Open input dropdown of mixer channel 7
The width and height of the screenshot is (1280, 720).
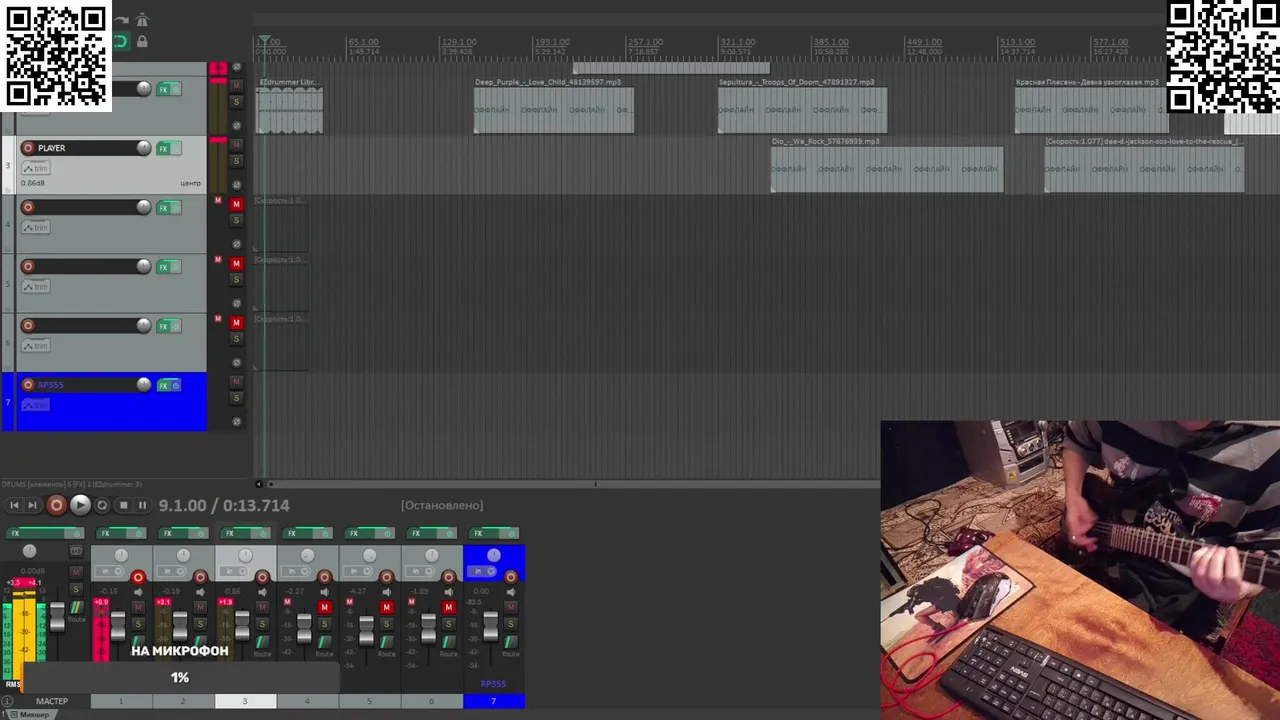(x=484, y=571)
